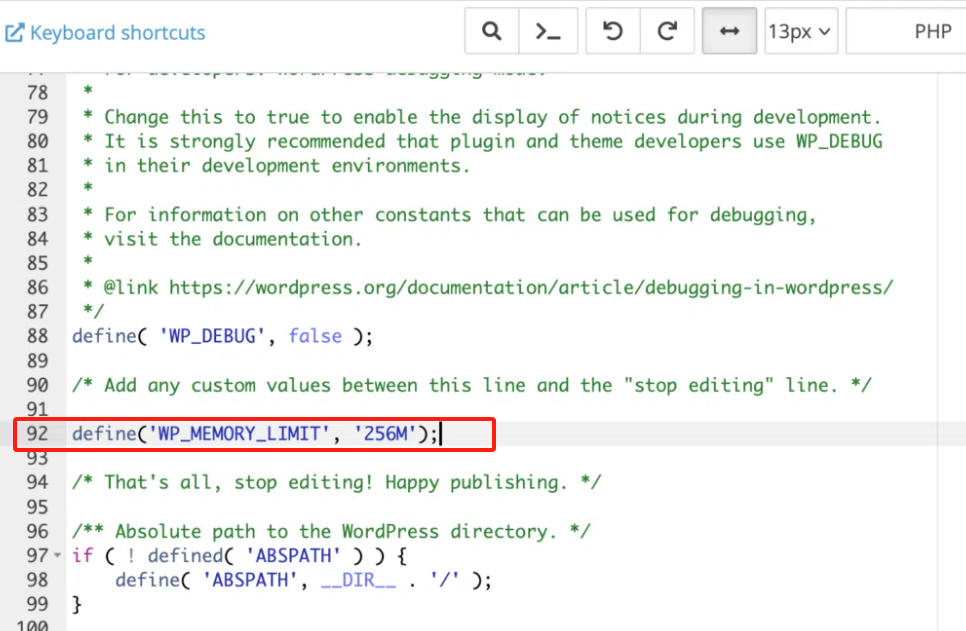Click the external-link icon beside Keyboard shortcuts
The width and height of the screenshot is (966, 631).
14,32
